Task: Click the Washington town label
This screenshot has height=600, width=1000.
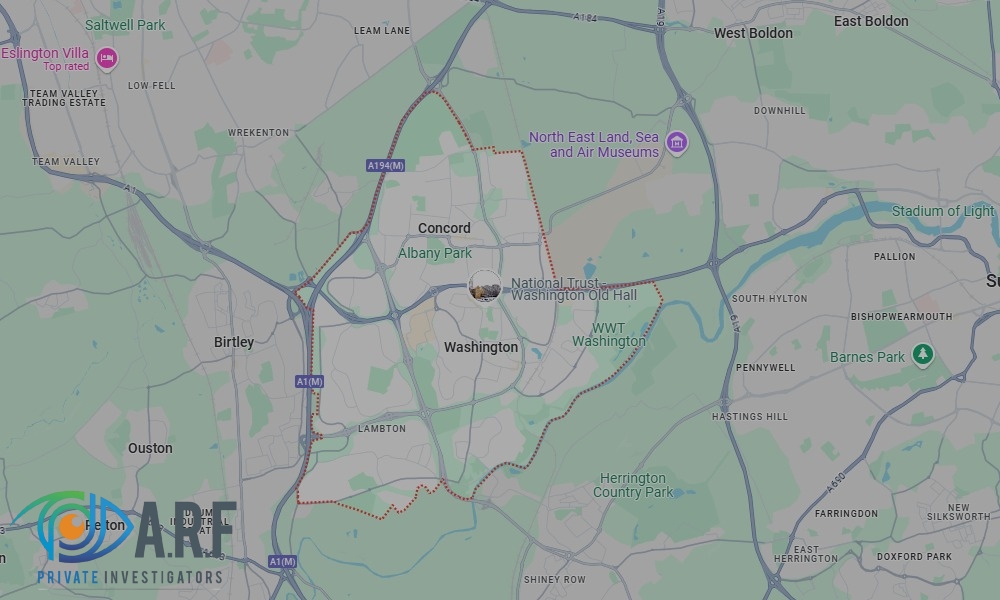Action: [481, 347]
